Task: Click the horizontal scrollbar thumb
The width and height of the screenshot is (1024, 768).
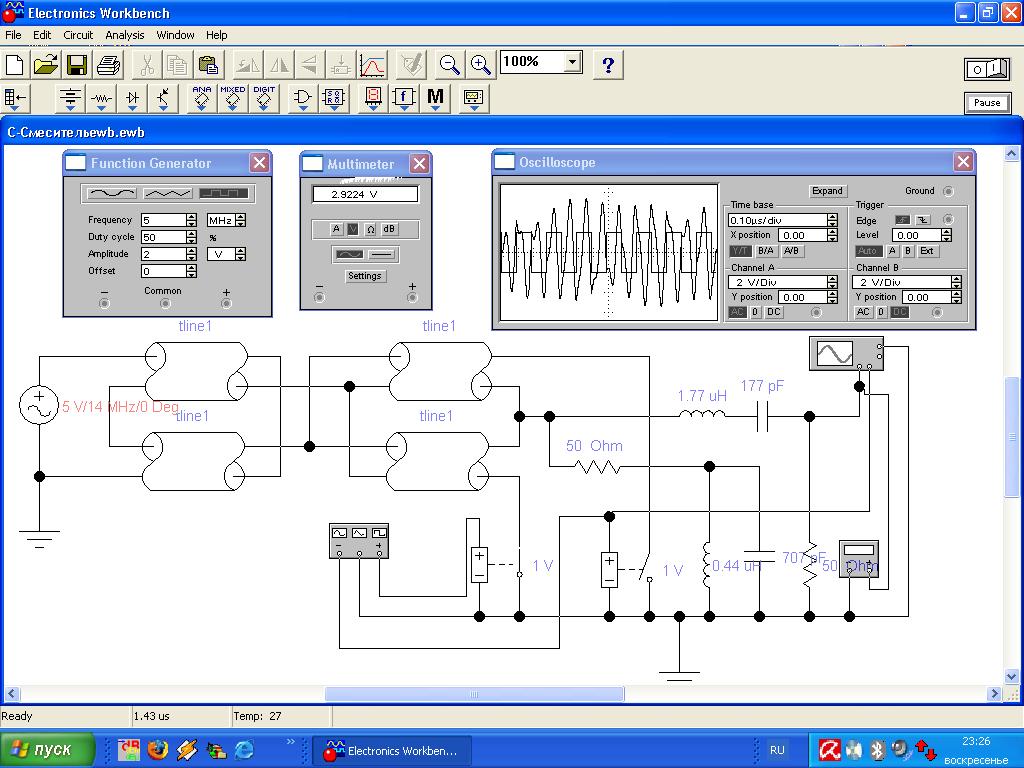Action: tap(474, 694)
